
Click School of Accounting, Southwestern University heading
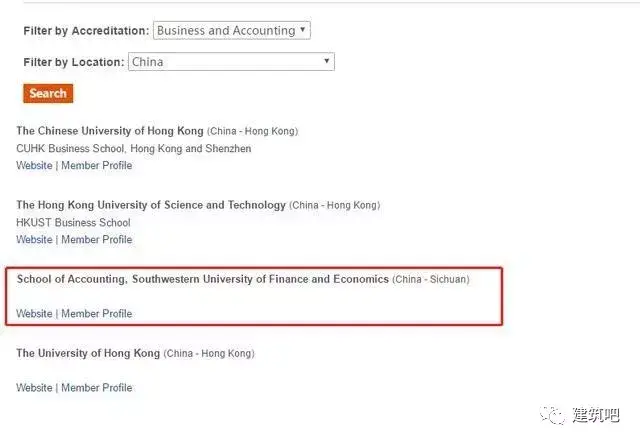tap(202, 279)
